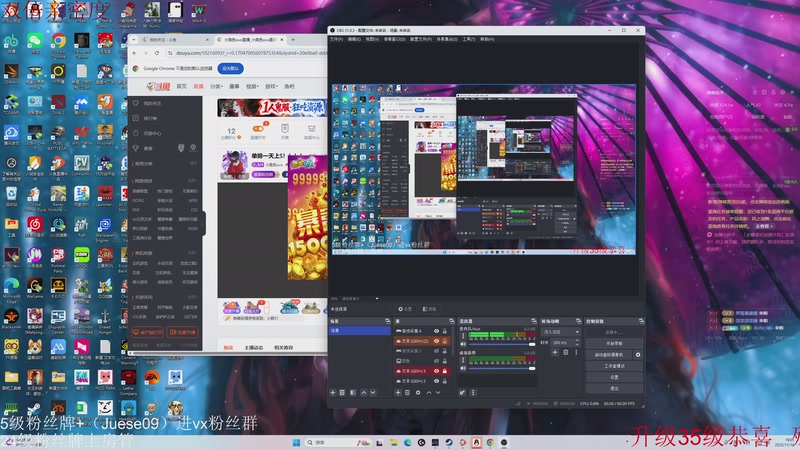This screenshot has width=800, height=450.
Task: Open virtual camera settings gear icon
Action: coord(638,355)
